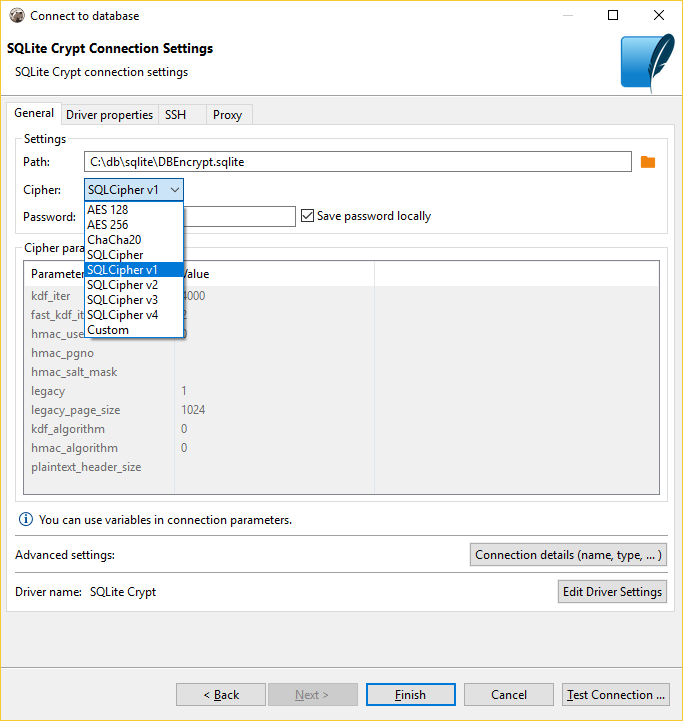Click legacy parameter name

click(x=48, y=391)
